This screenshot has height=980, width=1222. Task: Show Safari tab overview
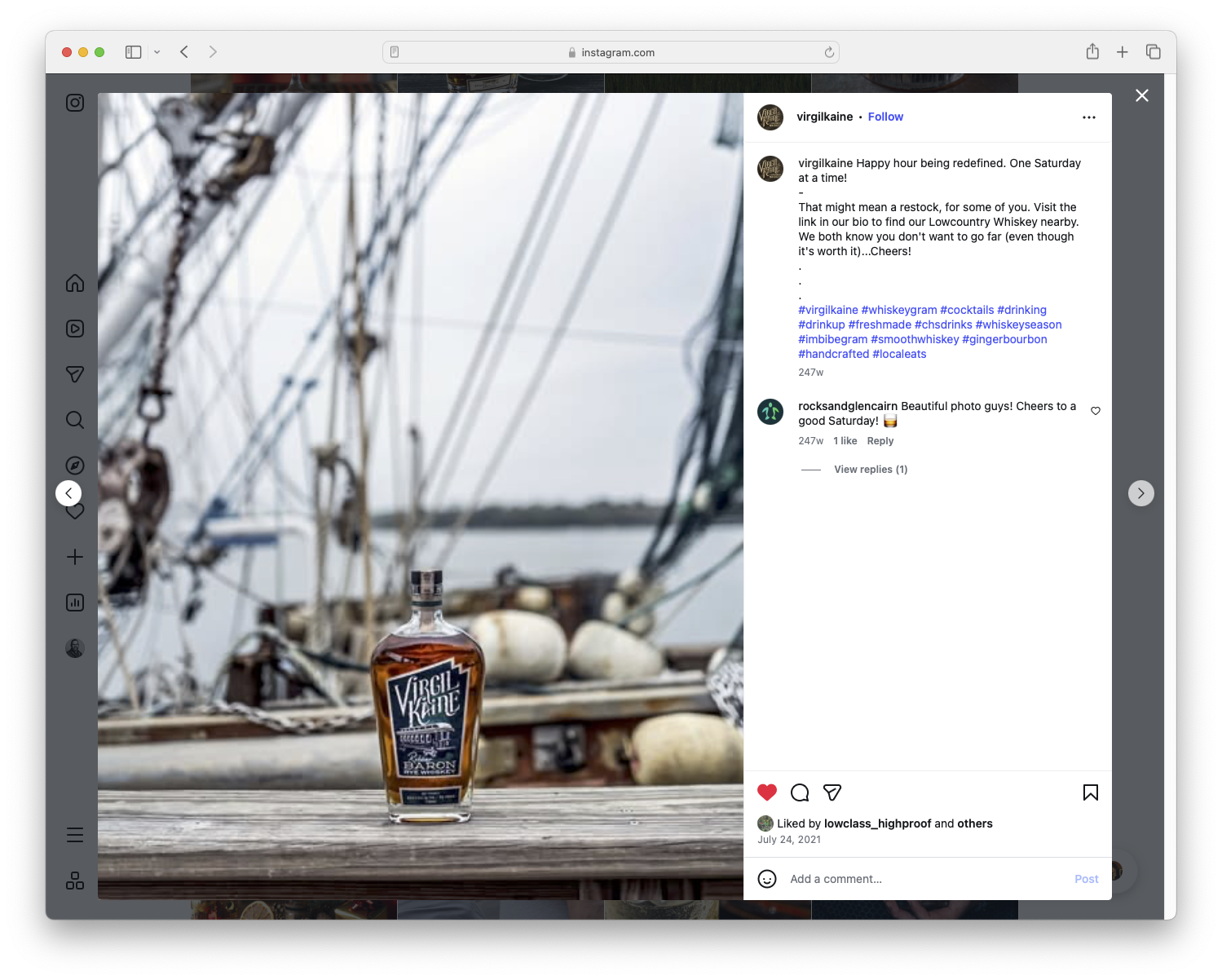[x=1154, y=52]
